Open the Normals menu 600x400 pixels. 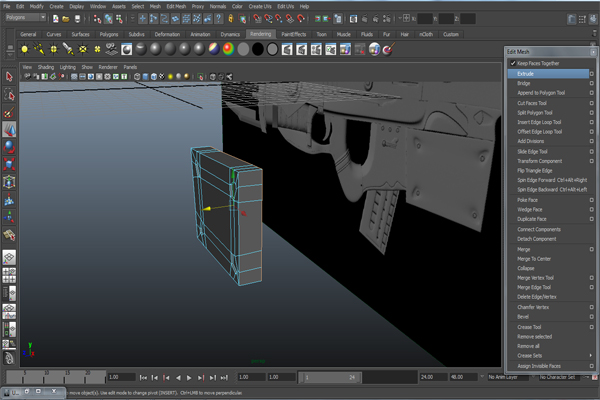pyautogui.click(x=218, y=6)
